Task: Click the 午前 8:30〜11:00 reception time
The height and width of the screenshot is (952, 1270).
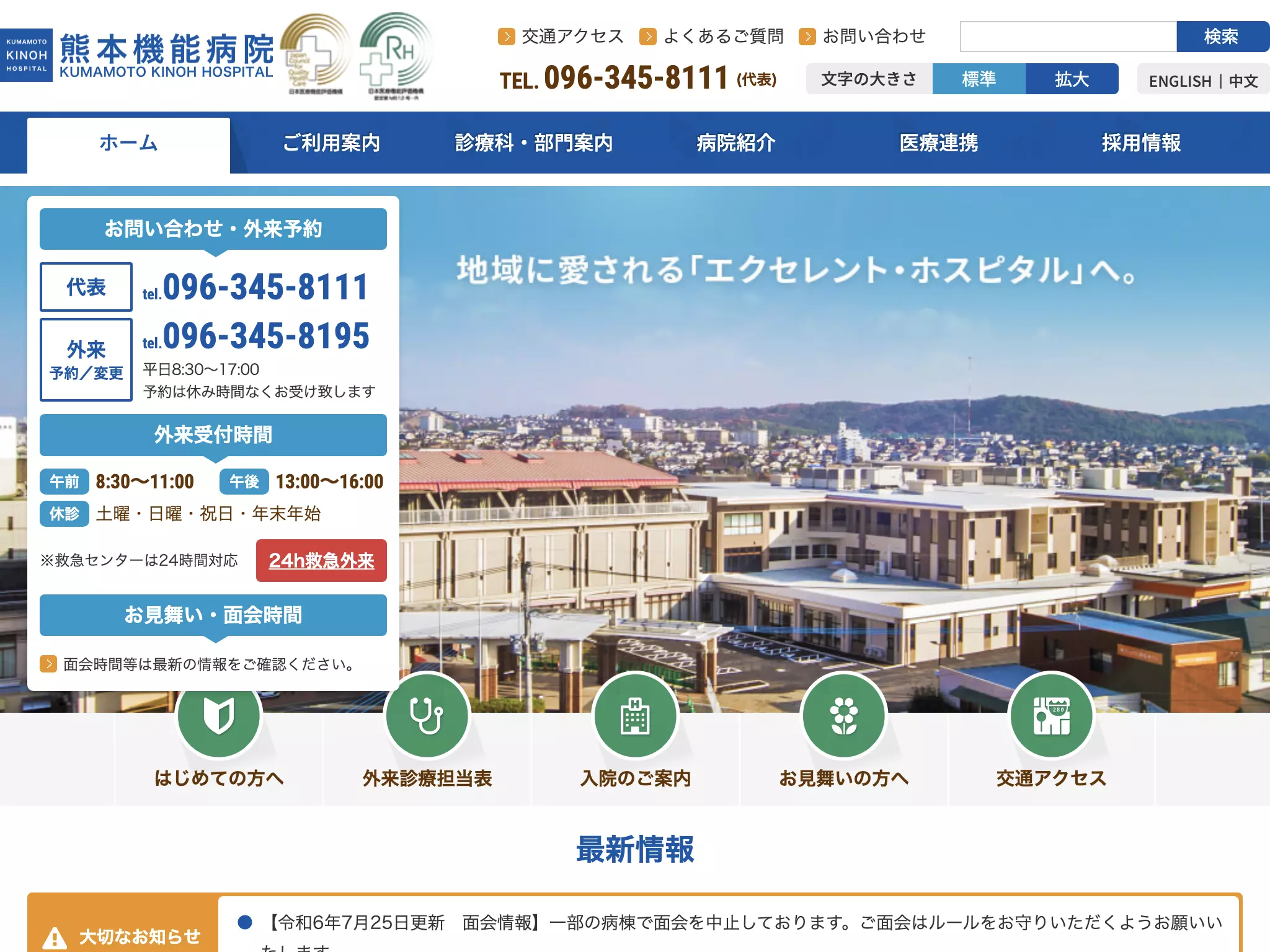Action: [117, 482]
